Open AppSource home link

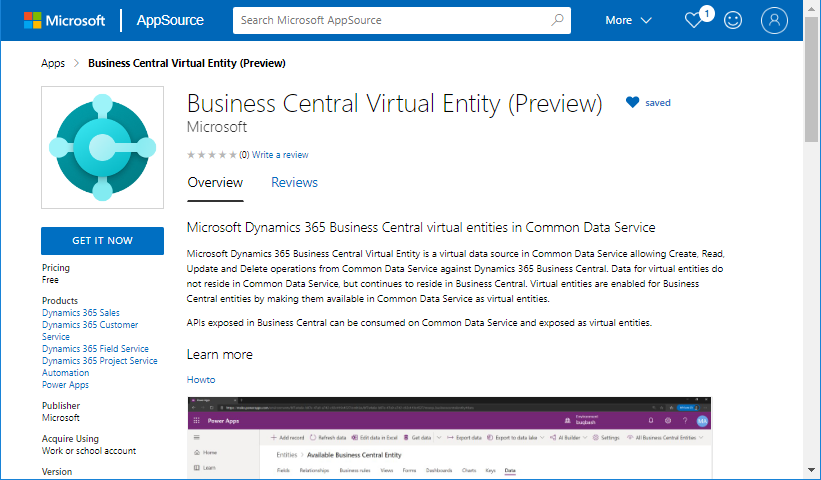(x=170, y=20)
